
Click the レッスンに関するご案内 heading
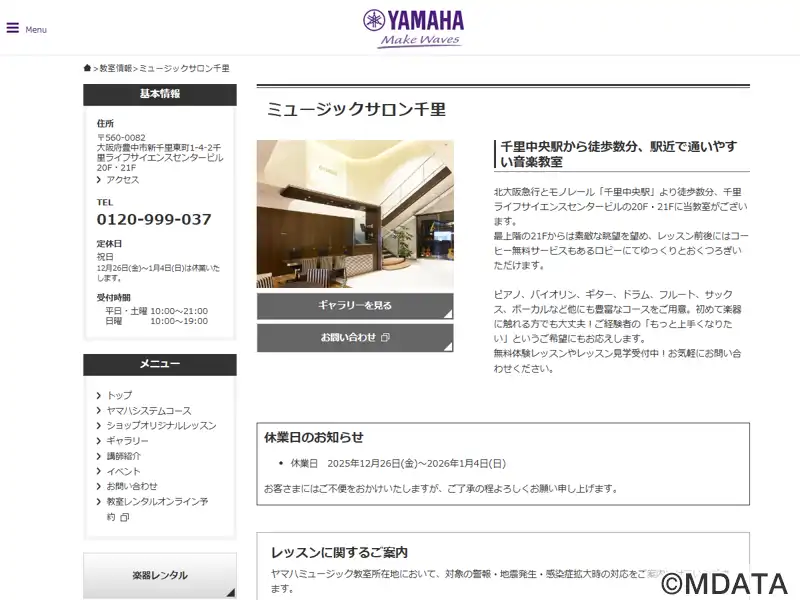pyautogui.click(x=339, y=553)
